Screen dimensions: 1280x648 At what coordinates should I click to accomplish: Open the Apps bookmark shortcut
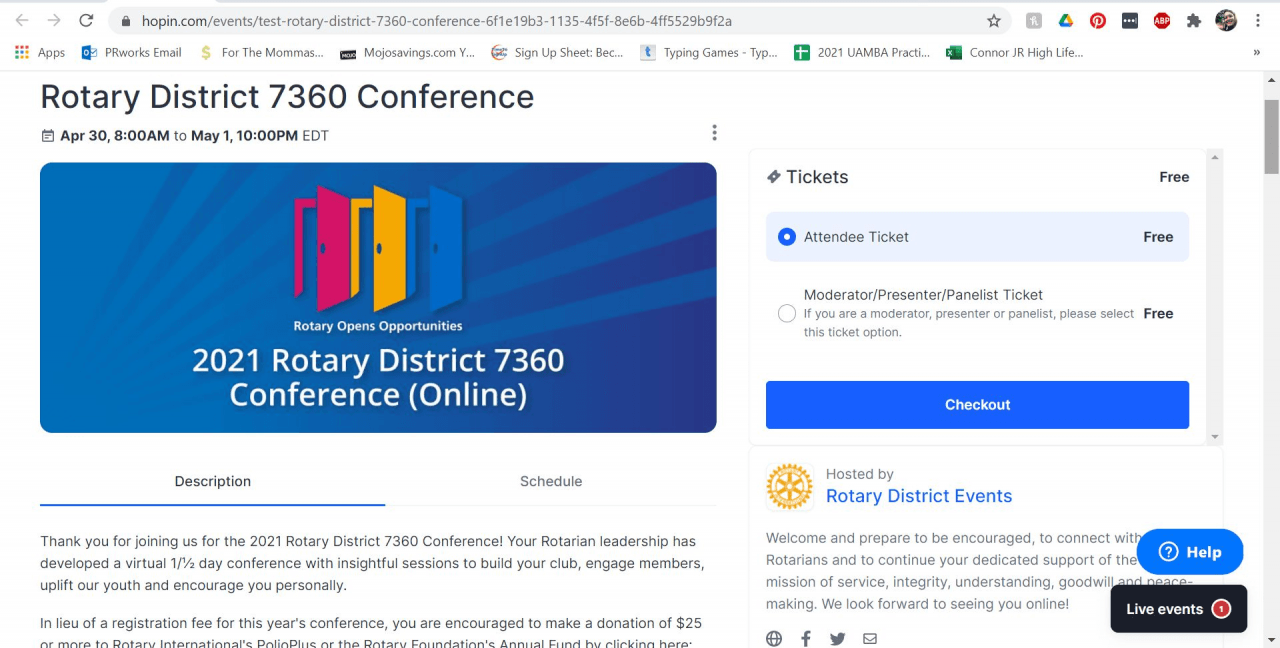coord(40,53)
